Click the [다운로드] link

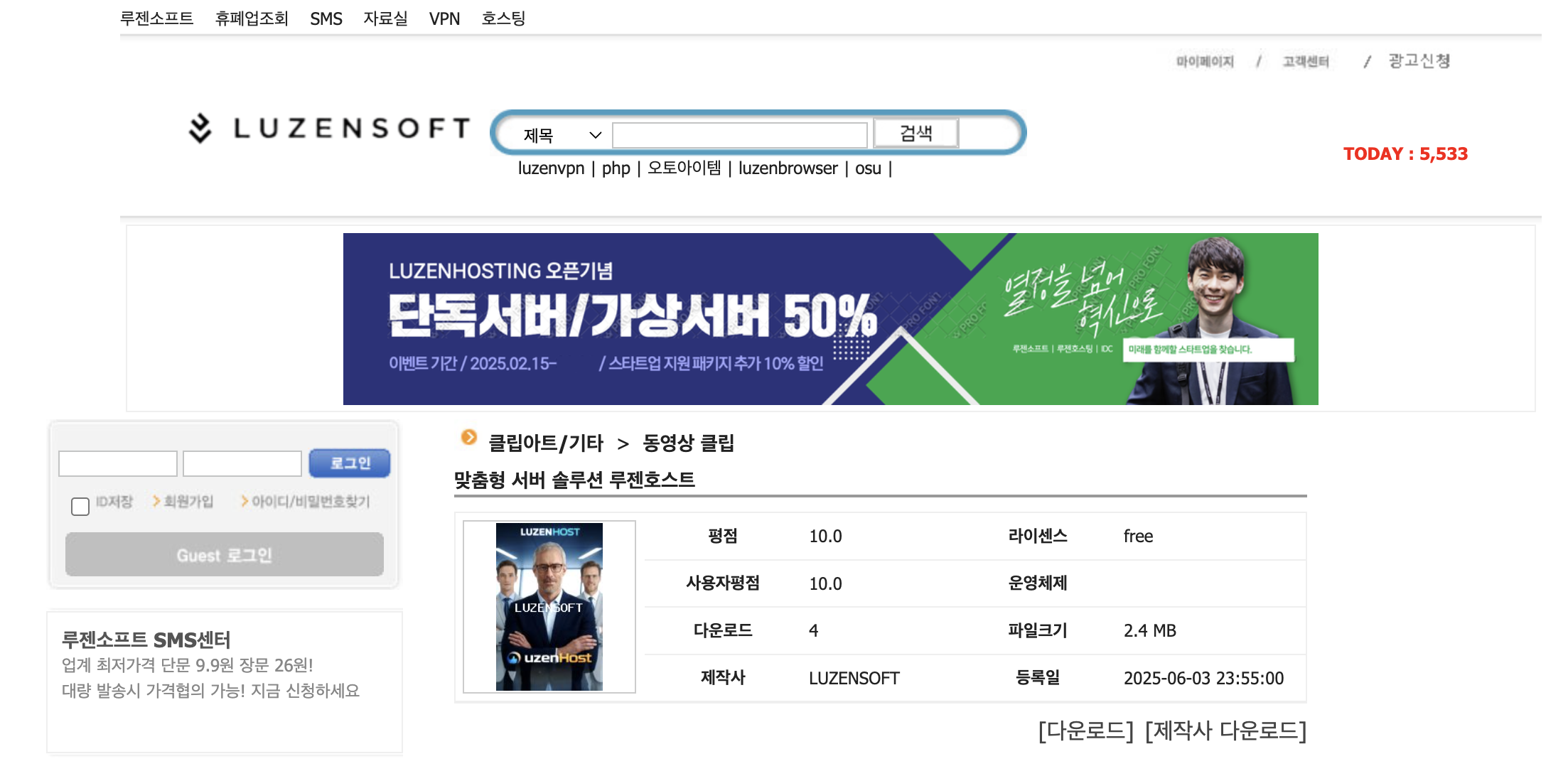[x=1085, y=731]
